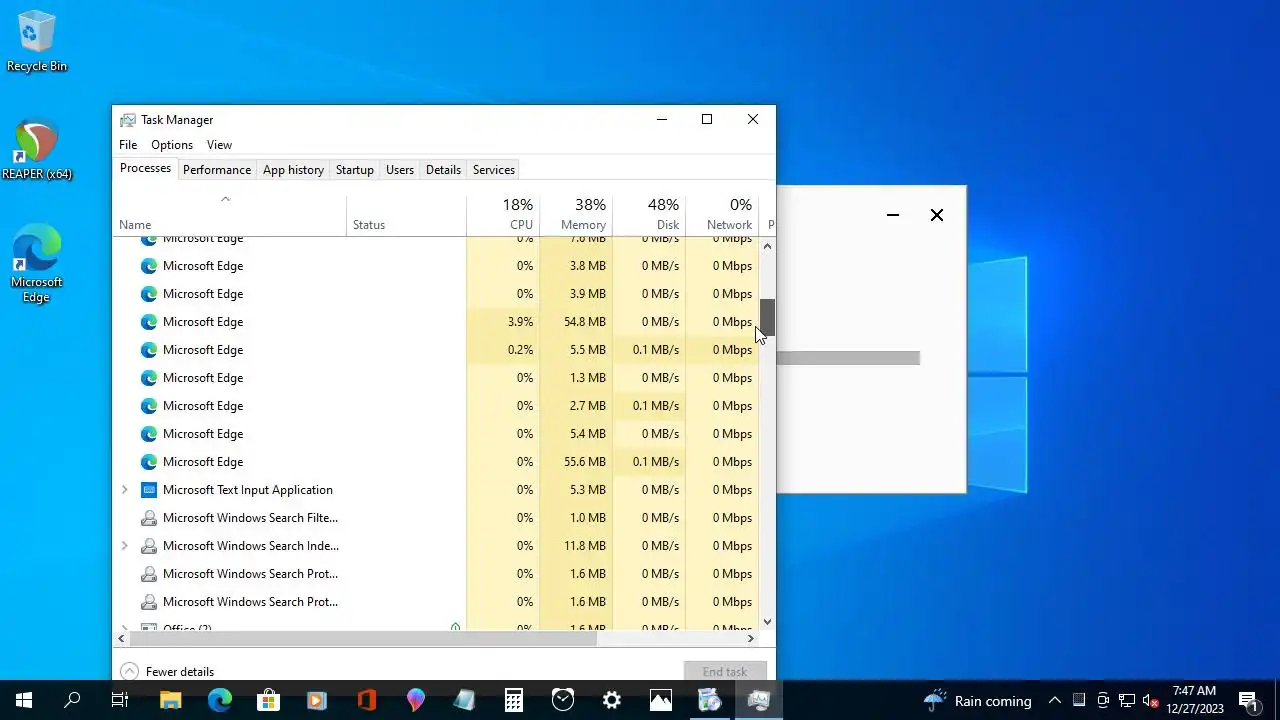Image resolution: width=1280 pixels, height=720 pixels.
Task: Open the File menu
Action: [x=128, y=145]
